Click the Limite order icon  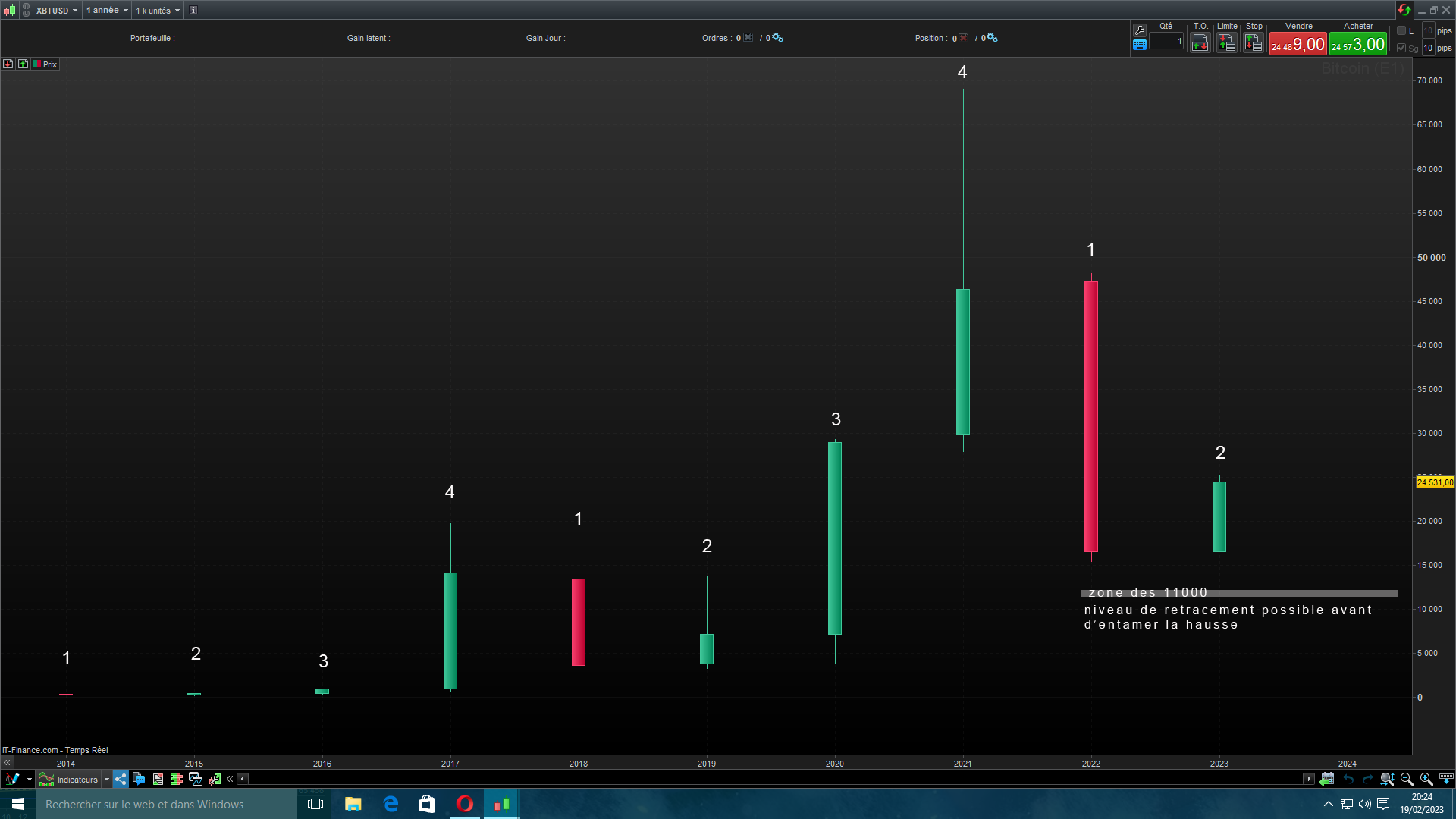[x=1226, y=43]
